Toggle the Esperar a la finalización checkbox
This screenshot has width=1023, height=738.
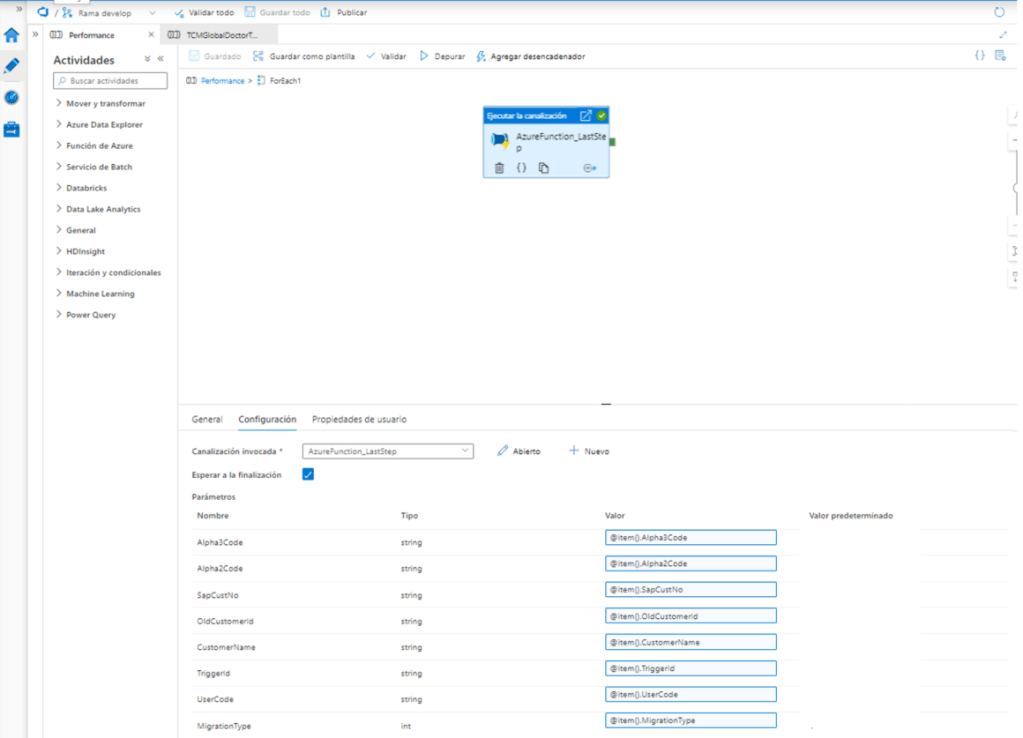308,475
